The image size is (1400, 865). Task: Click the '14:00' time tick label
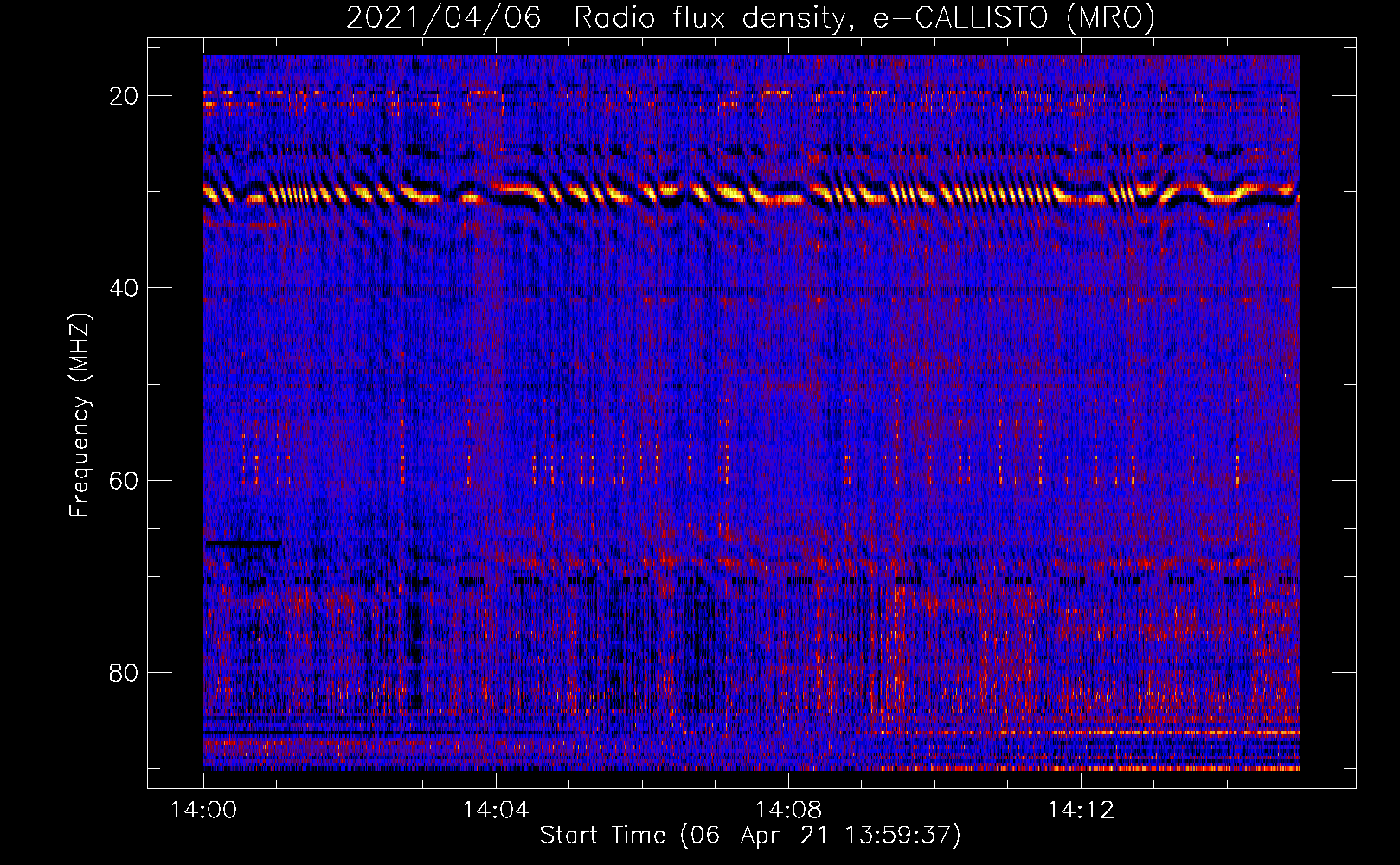point(203,810)
